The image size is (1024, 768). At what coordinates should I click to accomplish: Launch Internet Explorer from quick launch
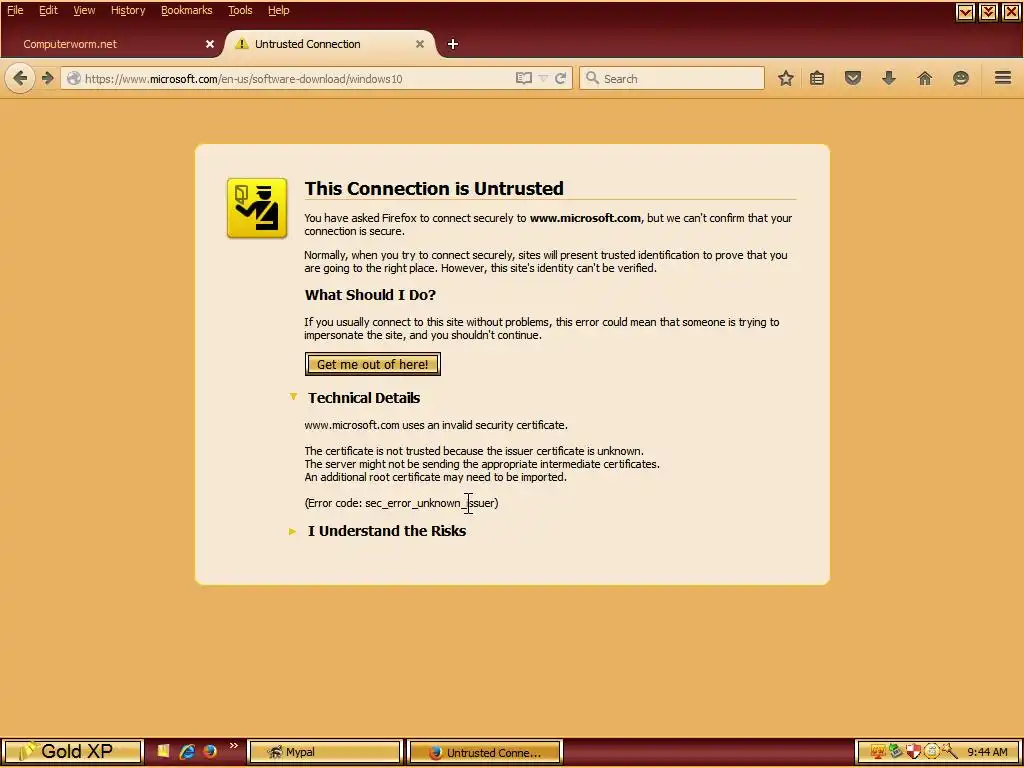click(187, 752)
